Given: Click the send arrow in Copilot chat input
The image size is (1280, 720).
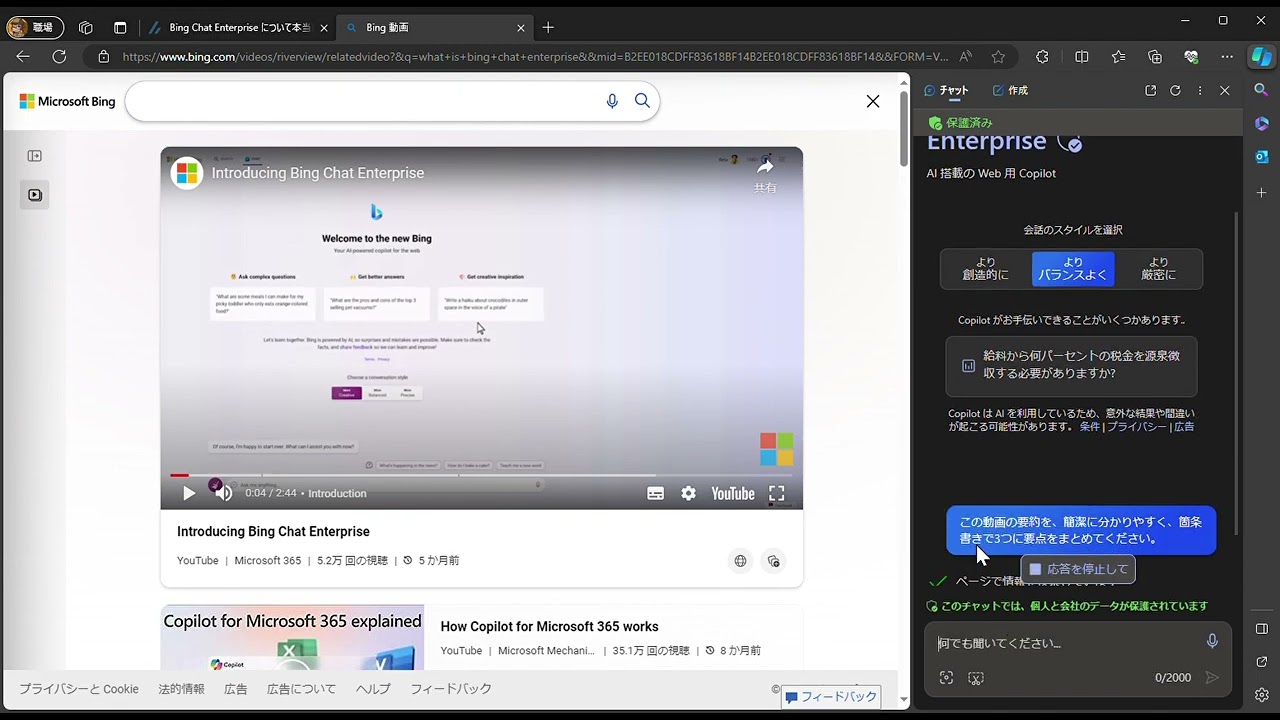Looking at the screenshot, I should tap(1212, 678).
